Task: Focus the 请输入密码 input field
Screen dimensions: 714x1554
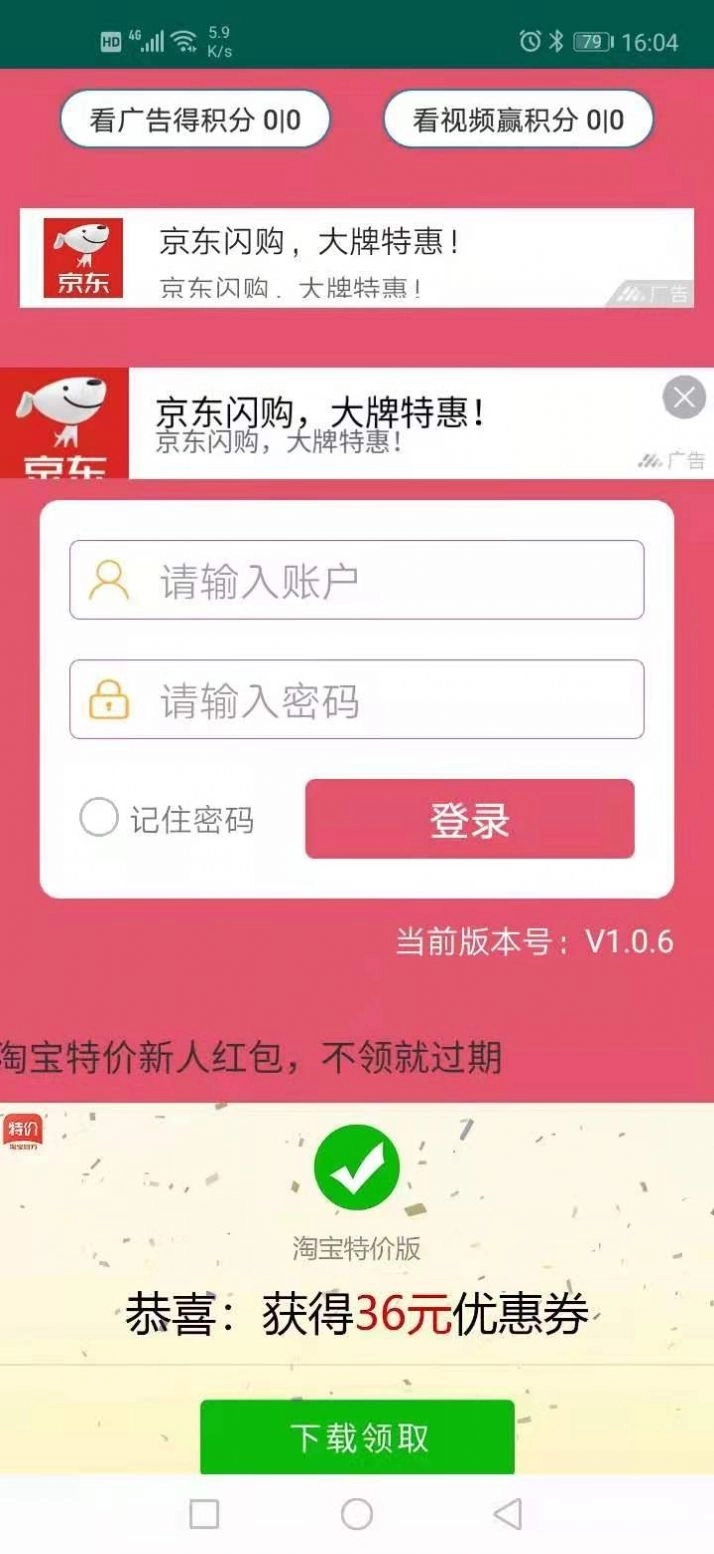Action: [x=357, y=700]
